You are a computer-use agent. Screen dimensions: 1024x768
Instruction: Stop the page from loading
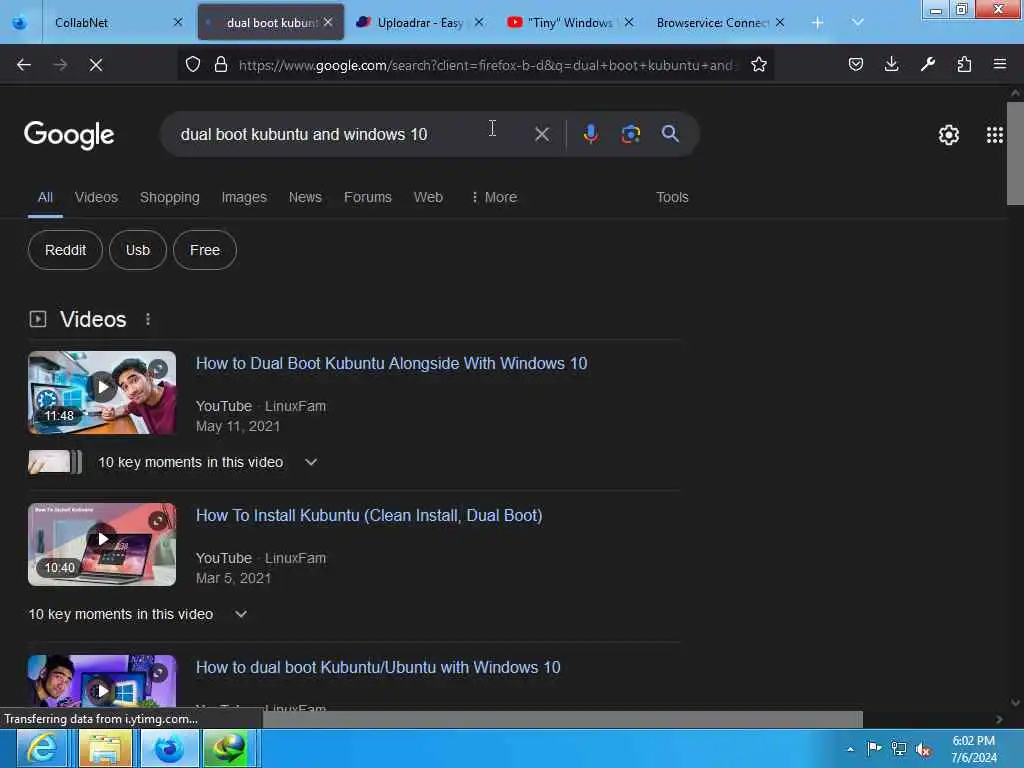pos(96,65)
